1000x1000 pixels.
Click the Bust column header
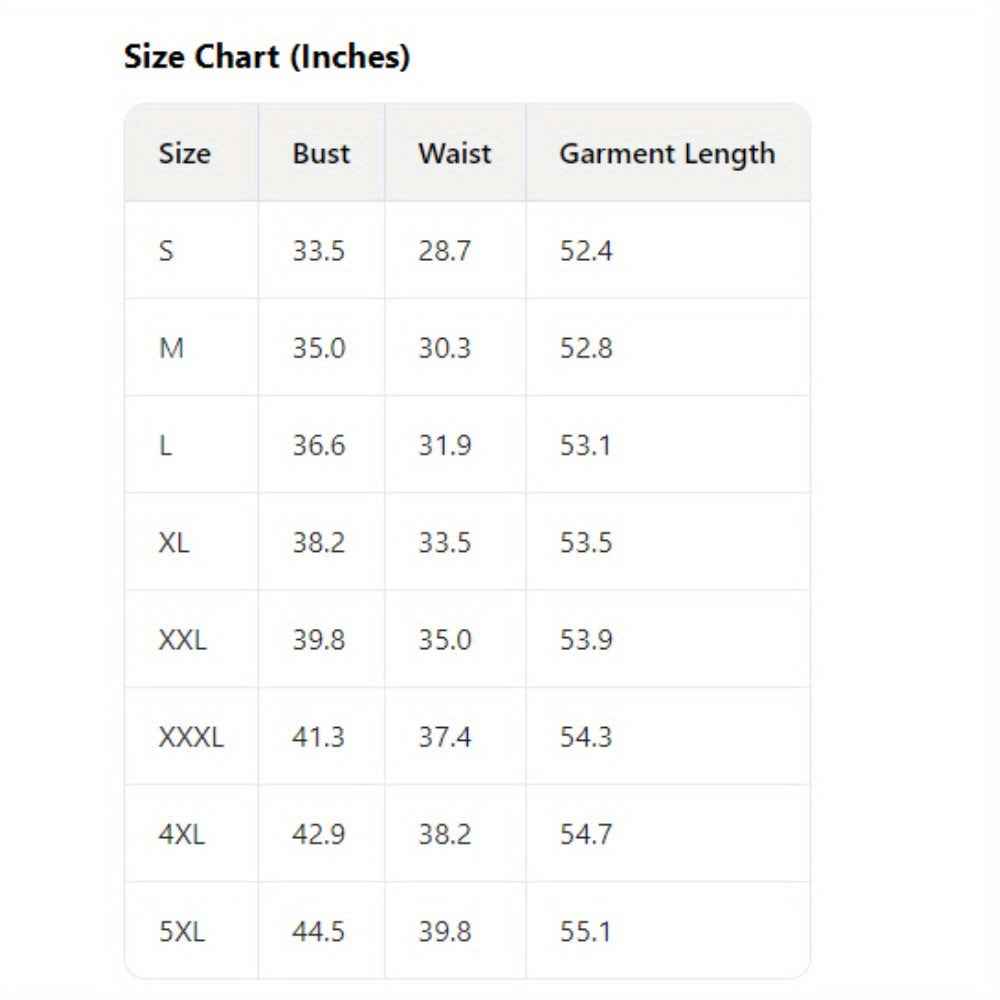tap(321, 154)
